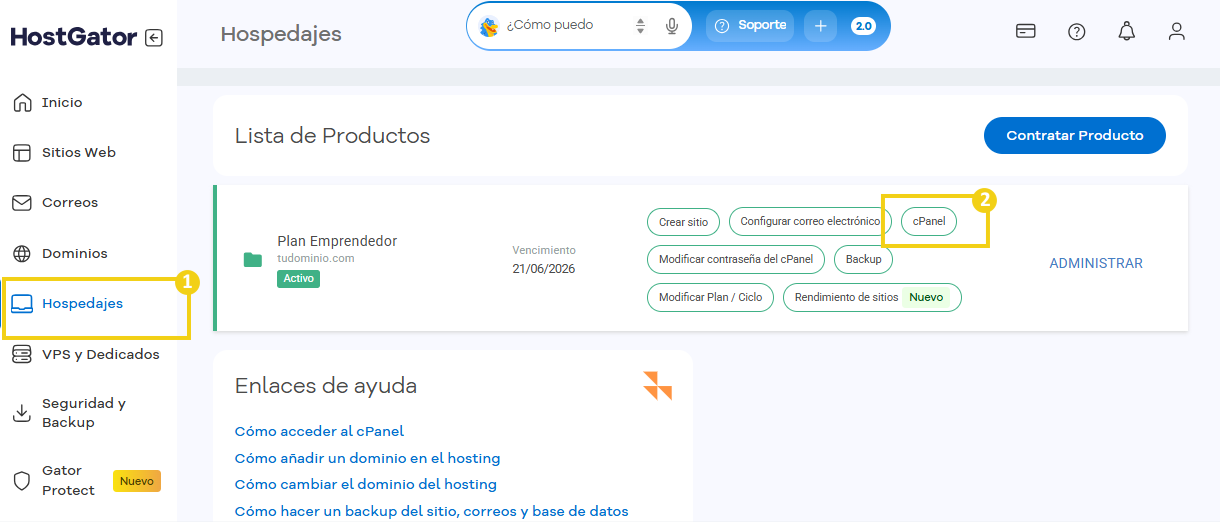Click the assistant mascot icon in search bar

click(489, 26)
